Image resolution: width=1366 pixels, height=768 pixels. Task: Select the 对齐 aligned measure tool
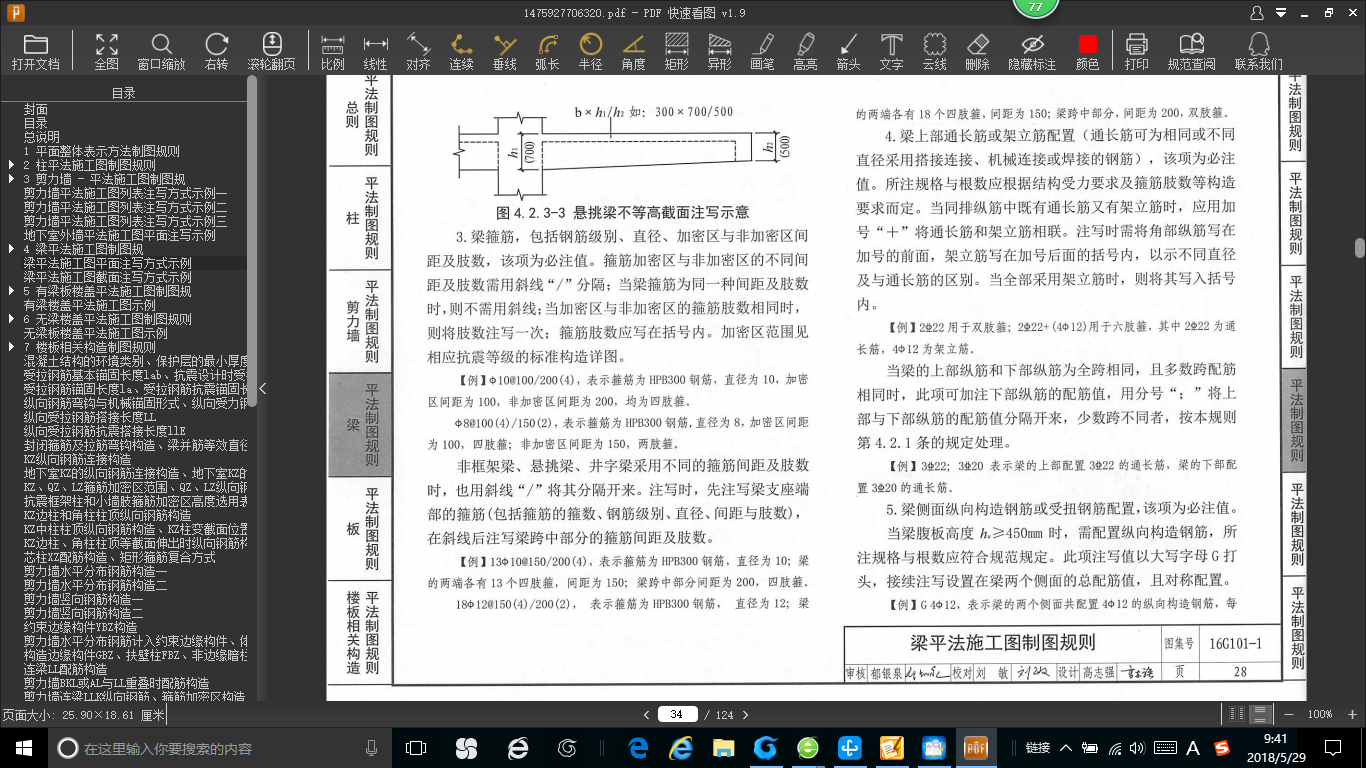click(x=418, y=51)
